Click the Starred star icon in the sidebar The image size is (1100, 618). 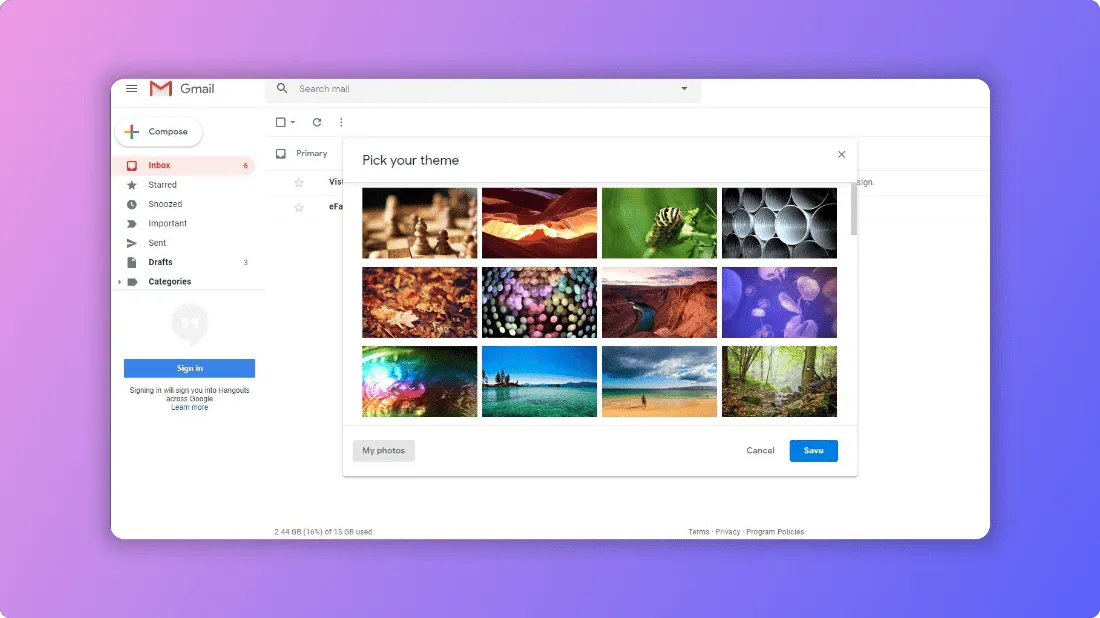[x=132, y=185]
